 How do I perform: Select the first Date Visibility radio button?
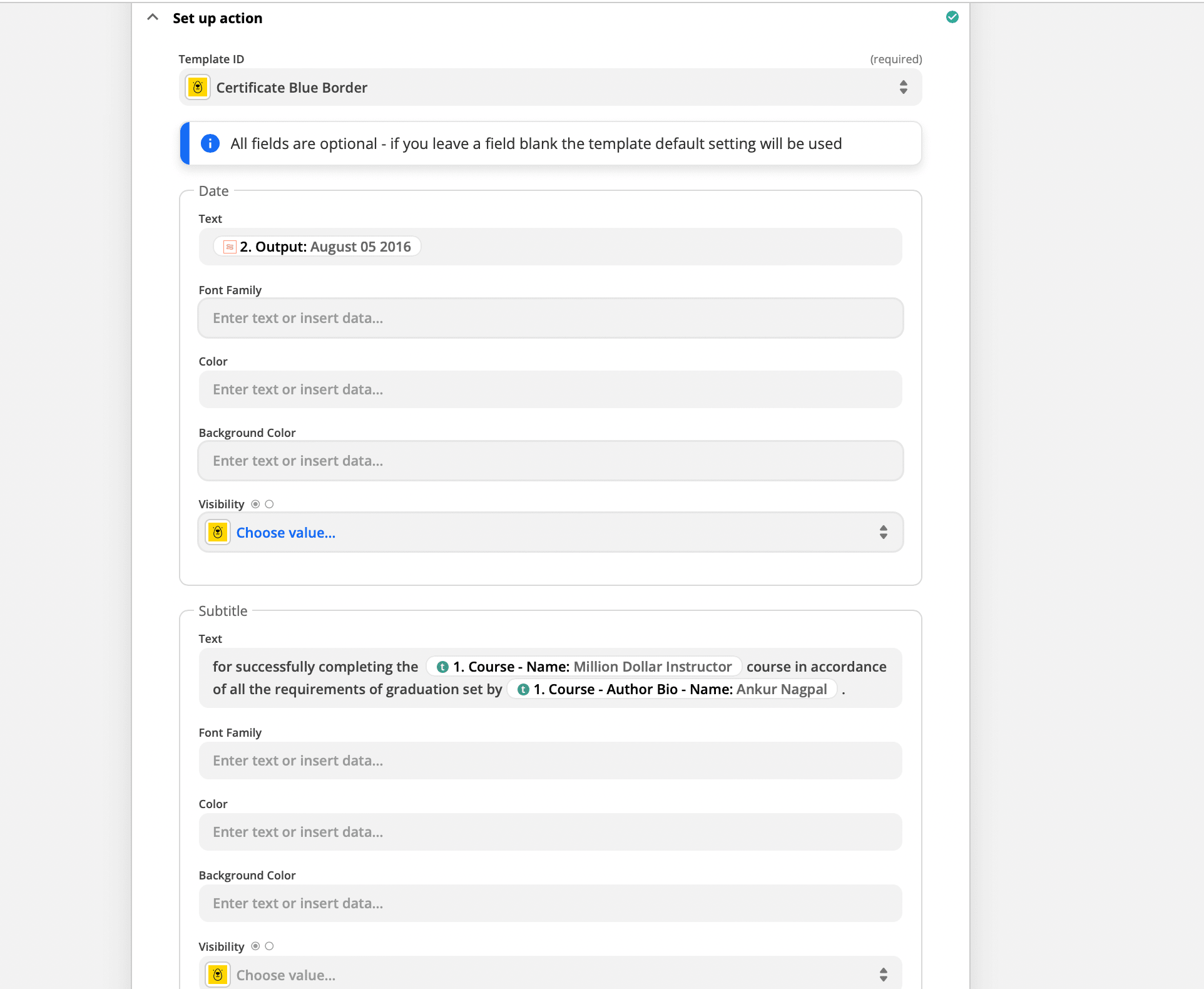tap(255, 504)
